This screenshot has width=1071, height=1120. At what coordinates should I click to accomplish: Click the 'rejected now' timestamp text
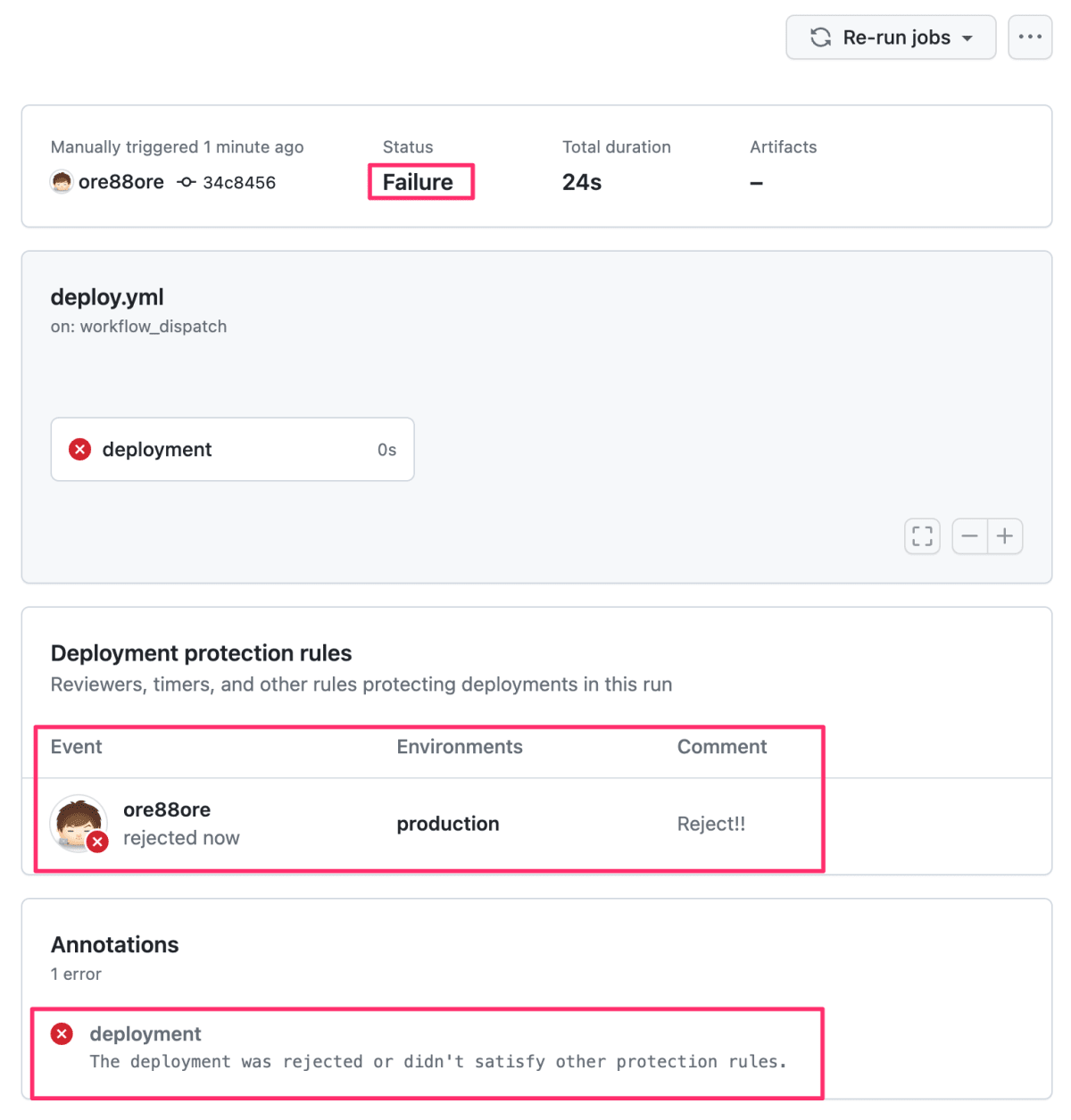click(181, 838)
